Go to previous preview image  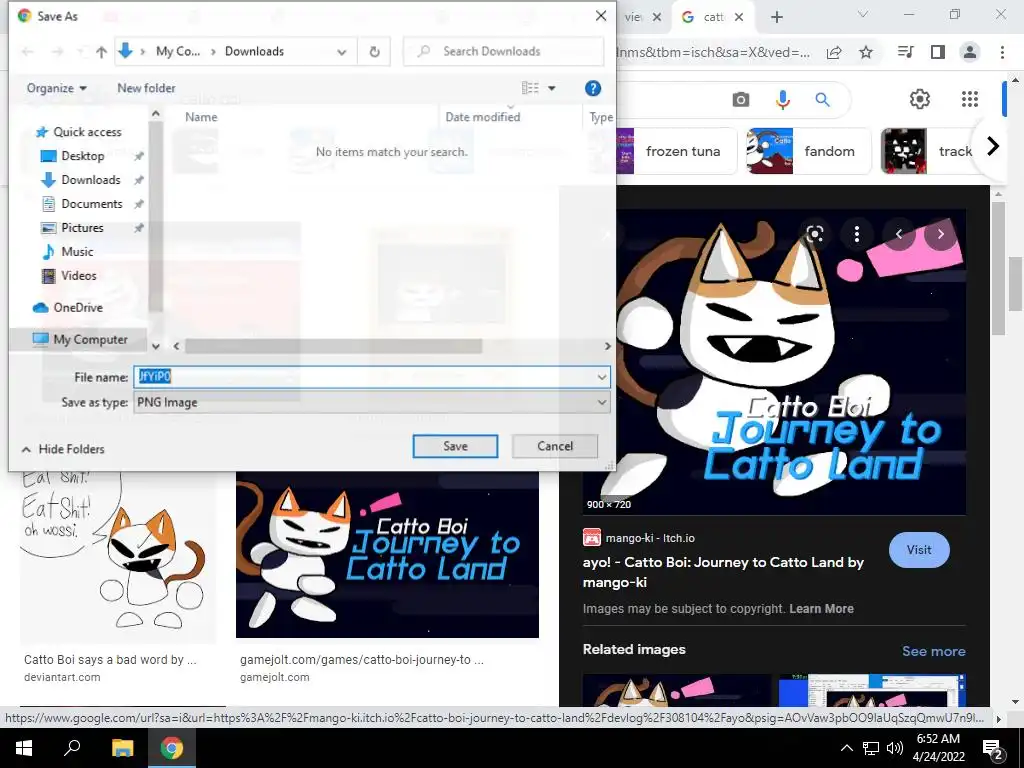point(899,234)
